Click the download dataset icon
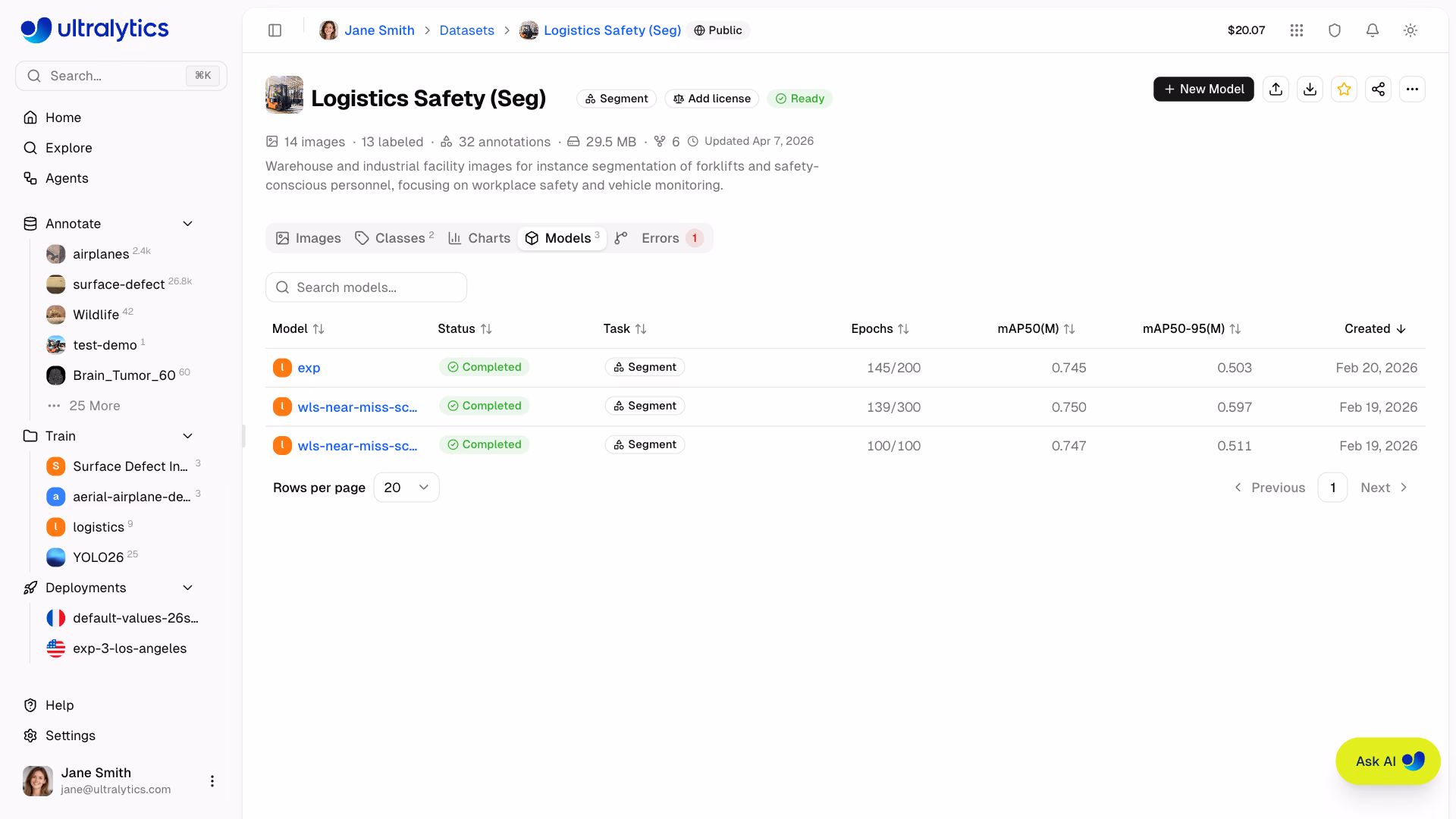The height and width of the screenshot is (819, 1456). [x=1310, y=89]
